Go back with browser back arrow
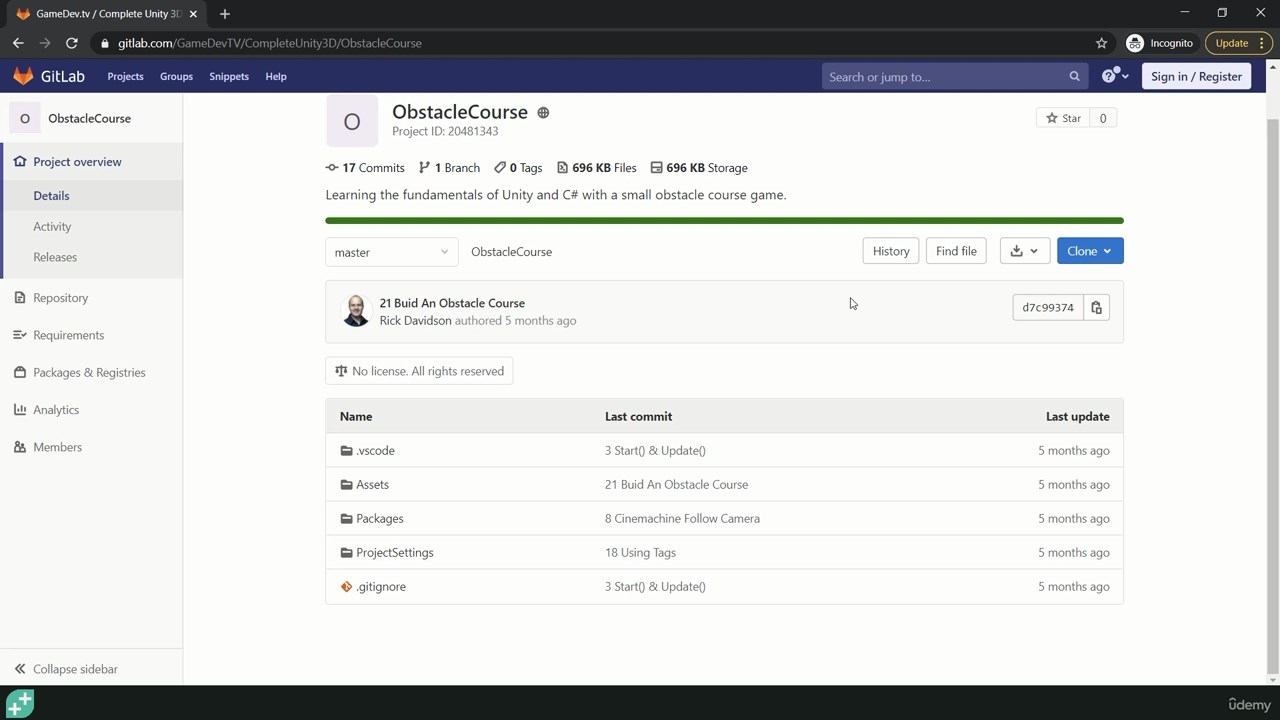The image size is (1280, 720). [x=18, y=43]
